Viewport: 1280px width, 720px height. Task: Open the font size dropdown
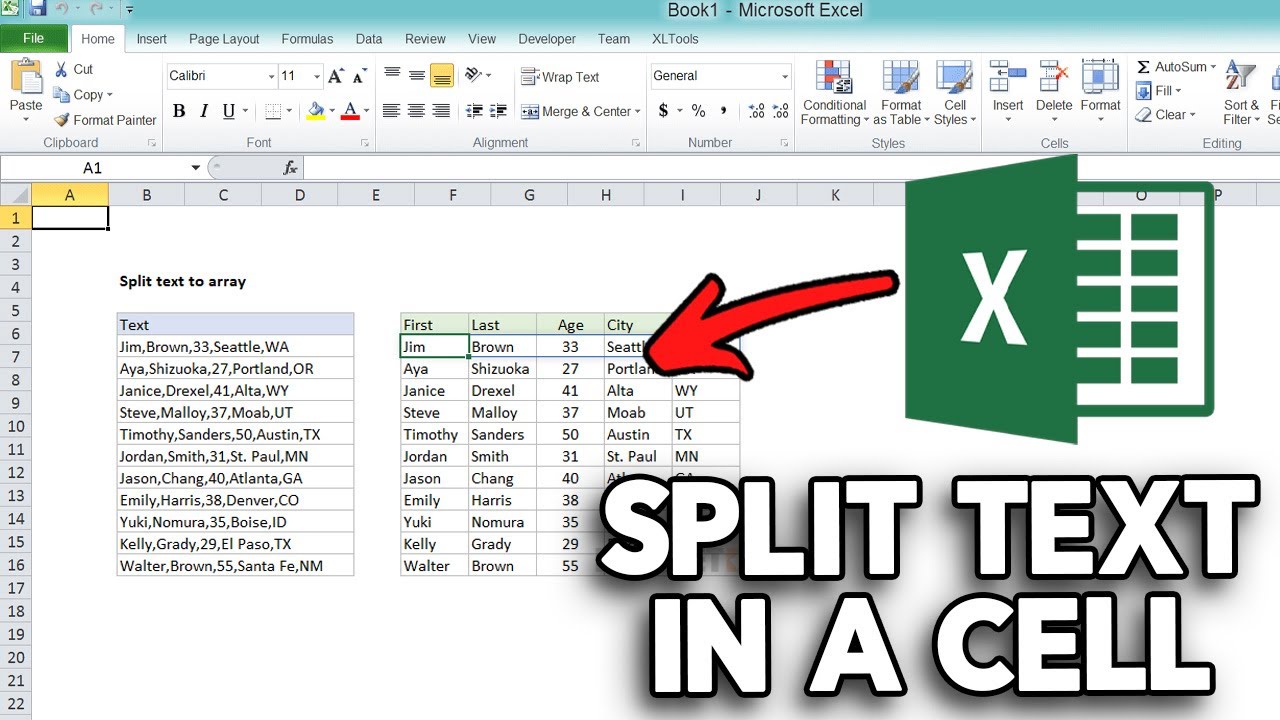[317, 77]
